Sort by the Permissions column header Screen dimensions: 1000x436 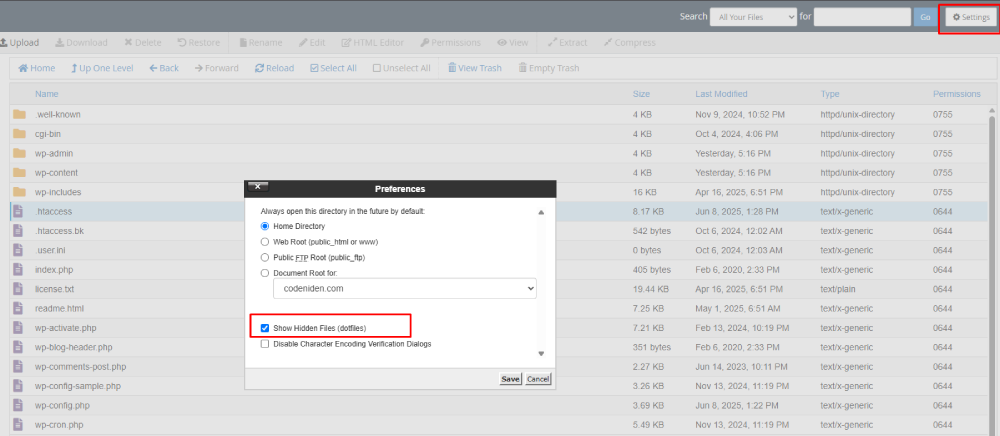(x=957, y=94)
